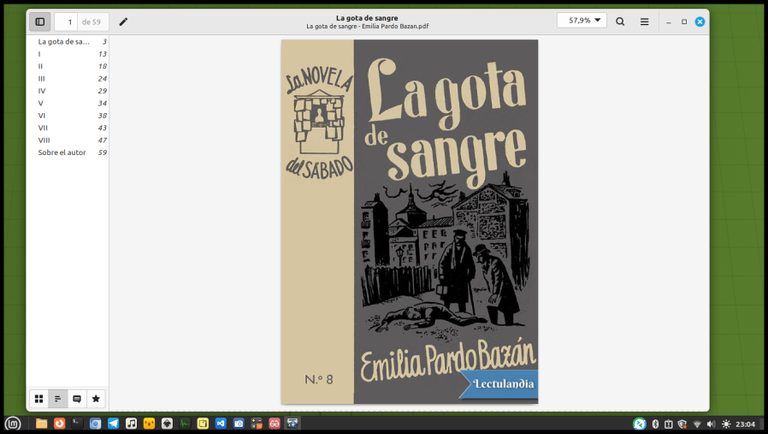Open the volume speaker tray icon
768x434 pixels.
711,424
